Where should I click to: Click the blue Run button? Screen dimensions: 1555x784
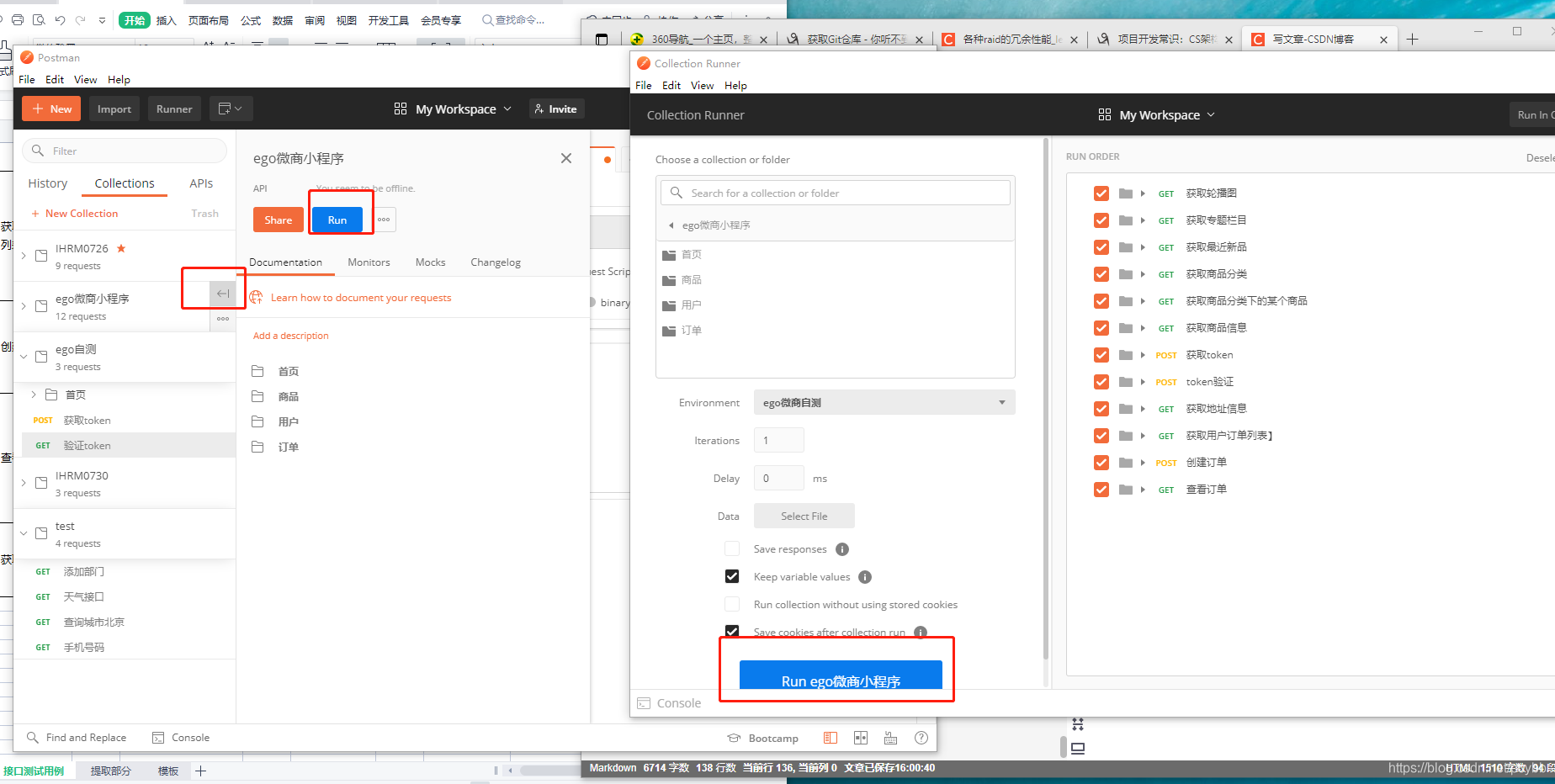[337, 220]
